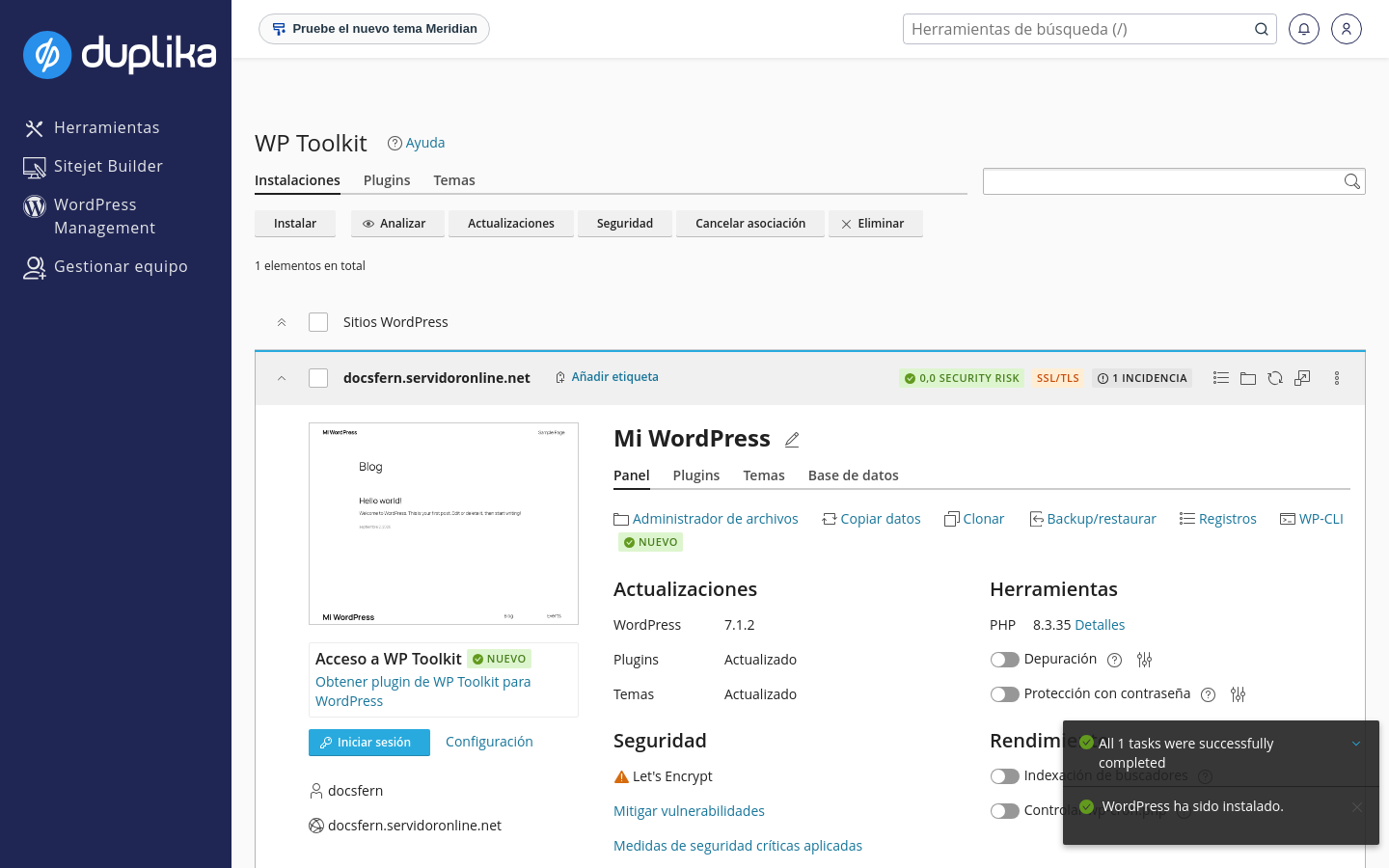Switch to the top Temas tab
Screen dimensions: 1389x868
(x=454, y=180)
